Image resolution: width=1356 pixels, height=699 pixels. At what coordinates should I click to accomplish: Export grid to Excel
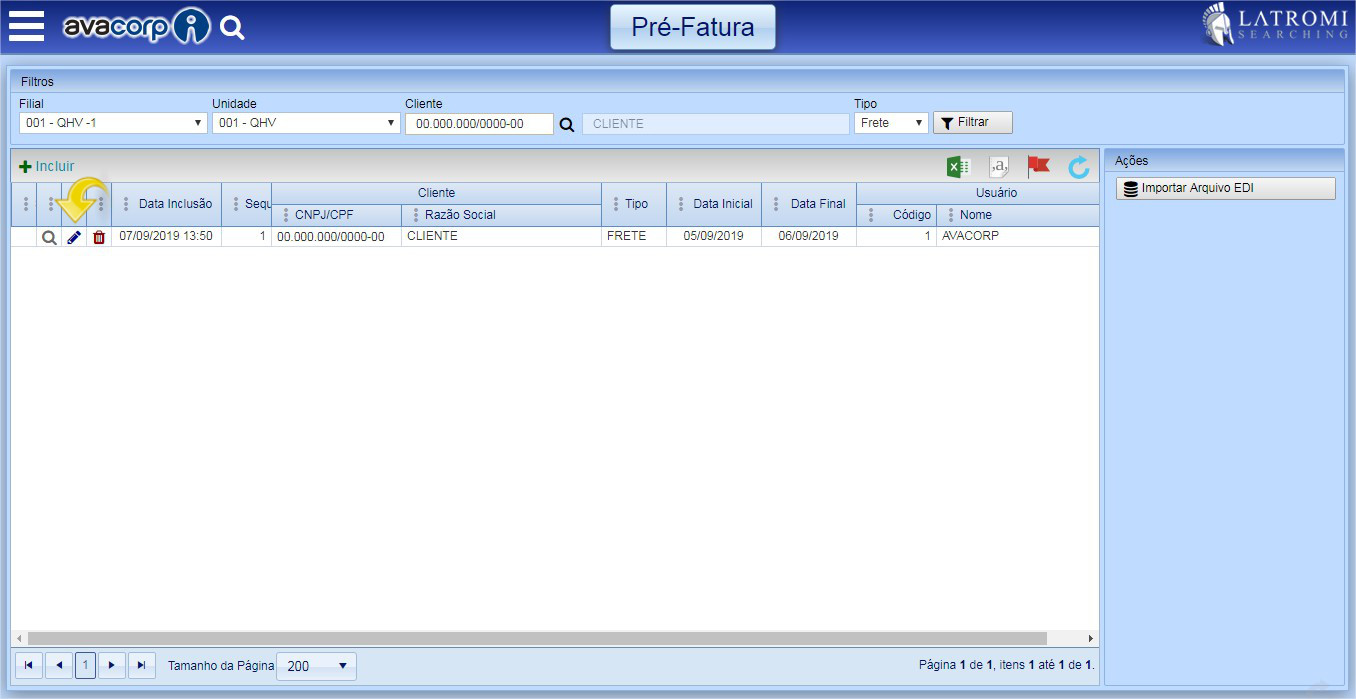(x=958, y=167)
